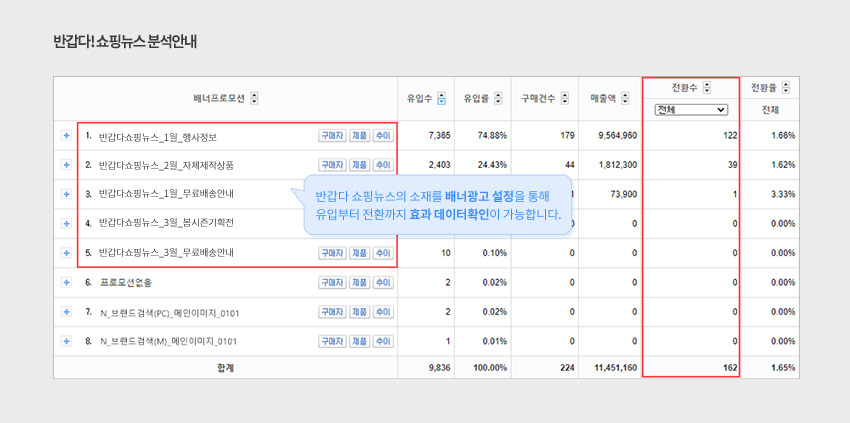The image size is (850, 423).
Task: Expand the 프로모션없음 row plus icon
Action: pos(66,282)
